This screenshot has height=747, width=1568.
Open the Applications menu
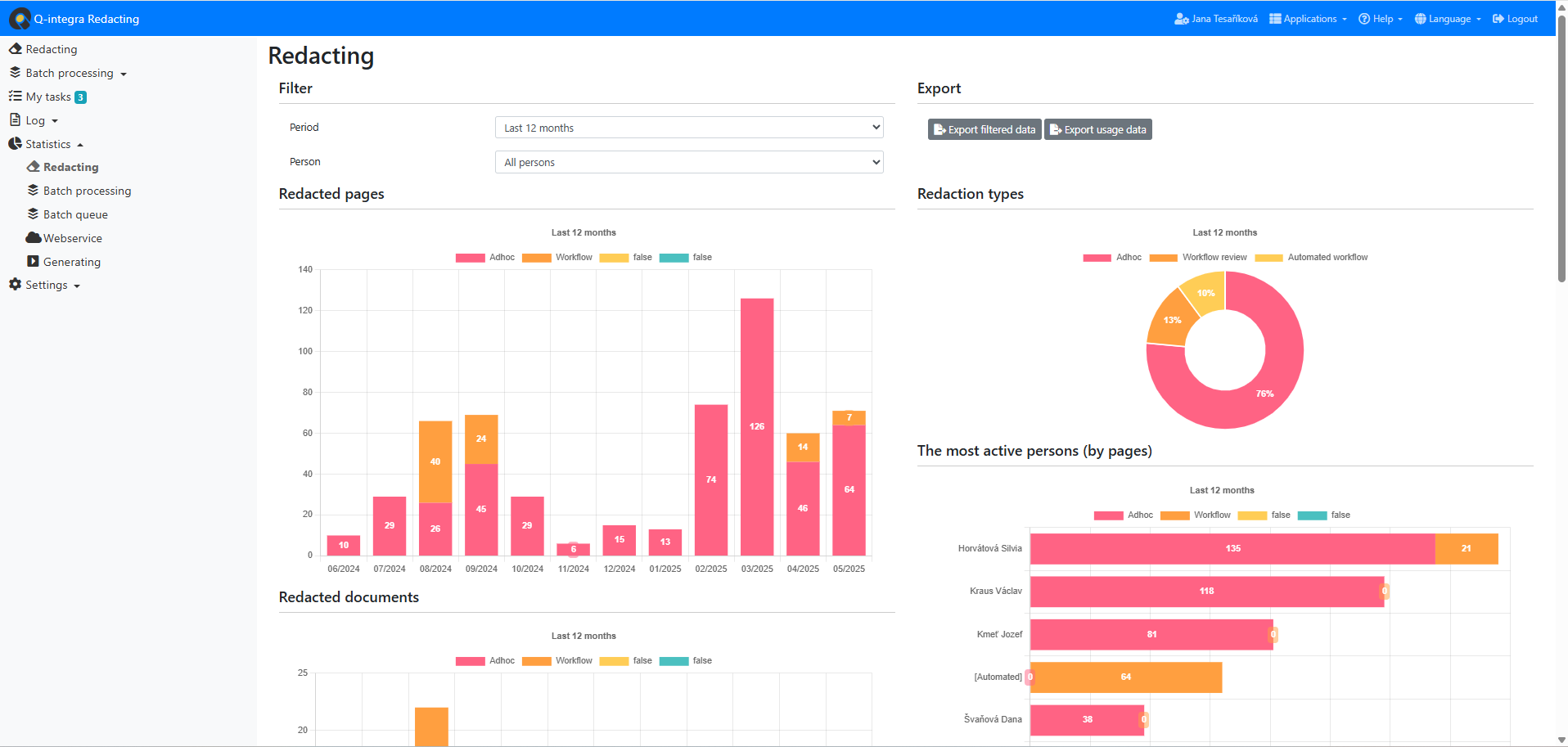[1308, 19]
